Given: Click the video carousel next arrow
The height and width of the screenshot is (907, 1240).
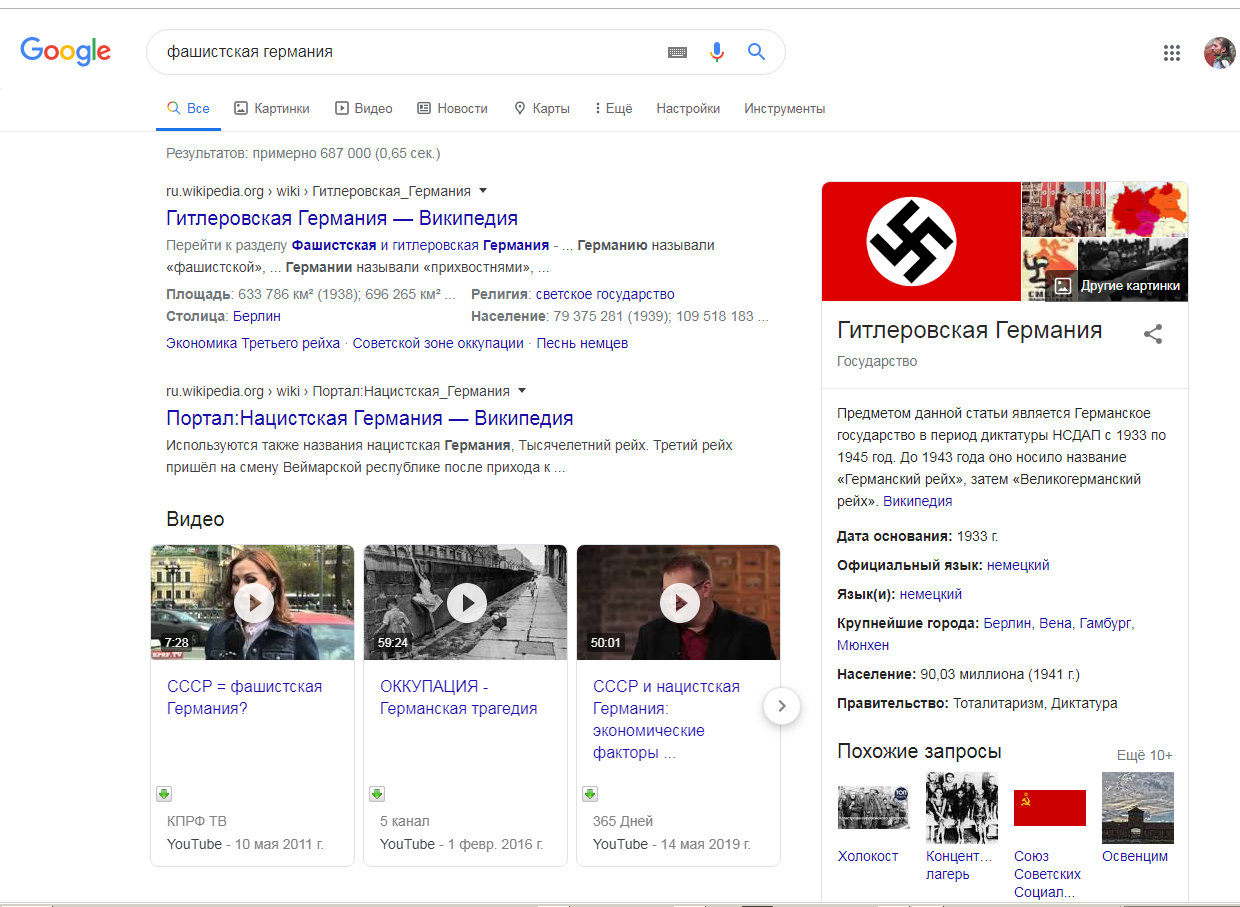Looking at the screenshot, I should [782, 706].
